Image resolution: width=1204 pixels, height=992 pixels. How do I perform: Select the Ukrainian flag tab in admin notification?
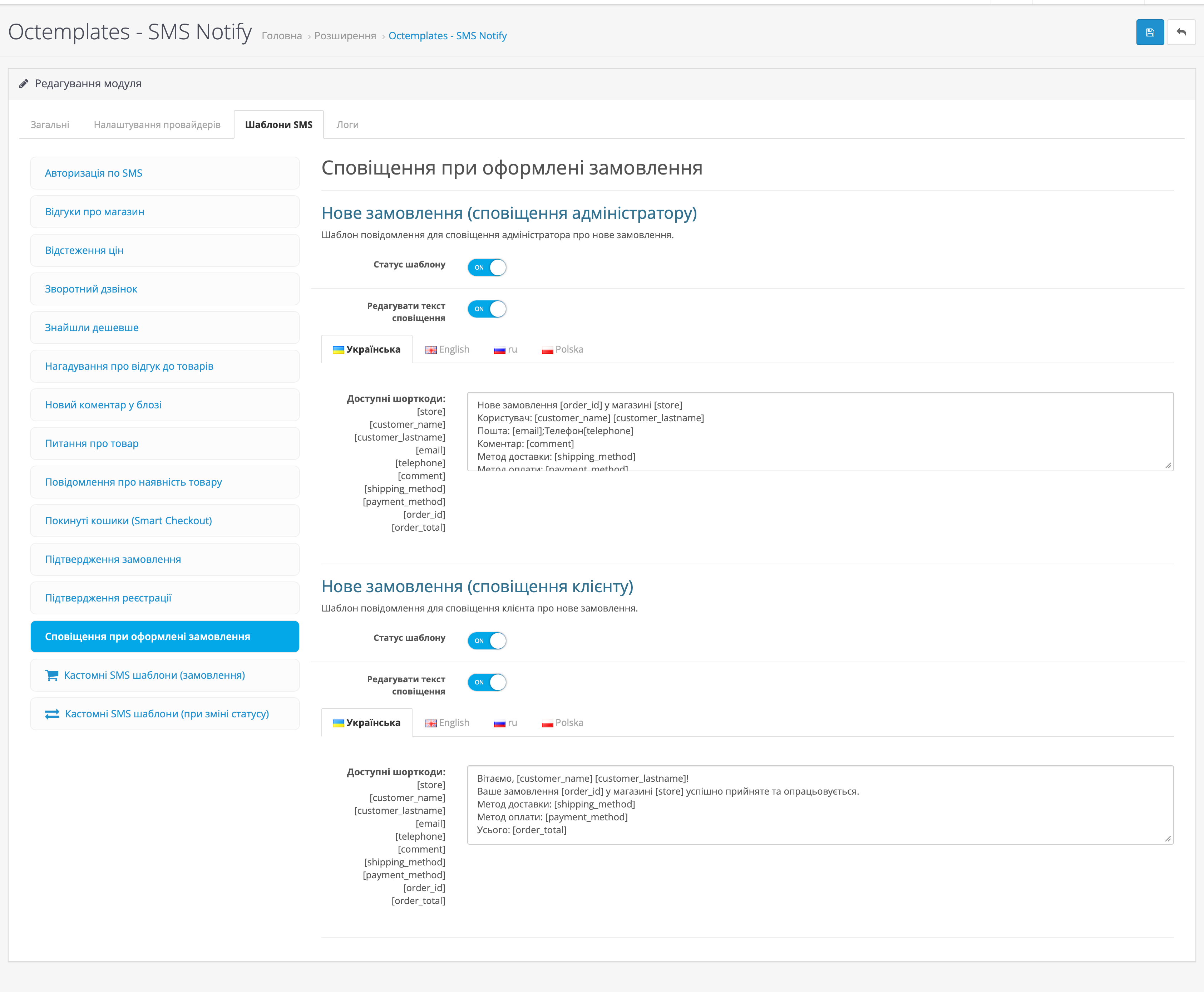pyautogui.click(x=367, y=350)
